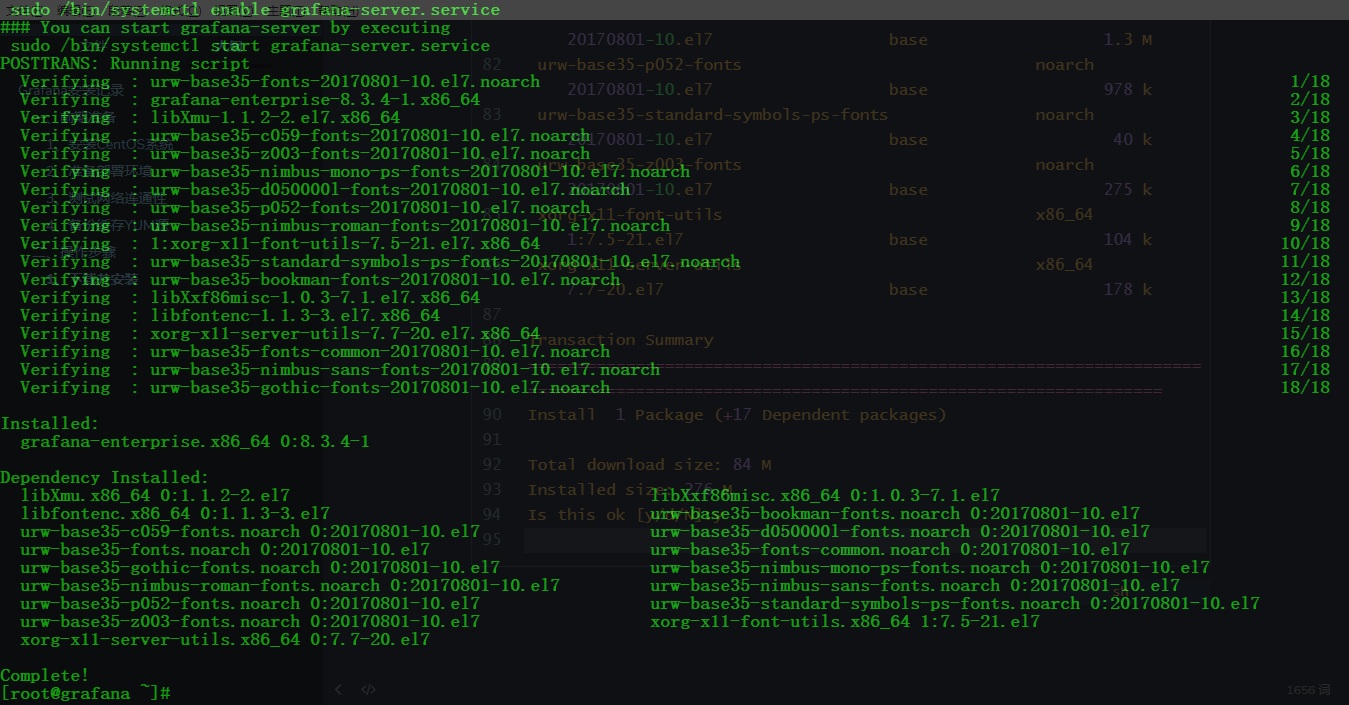Click 'libXmu.x86_64 0:1.1.2-2.el7' dependency entry
1349x705 pixels.
click(155, 495)
